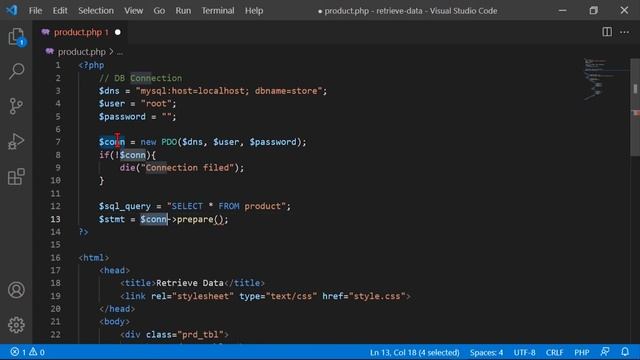Image resolution: width=640 pixels, height=360 pixels.
Task: Click the prd_tbl class value
Action: [200, 334]
